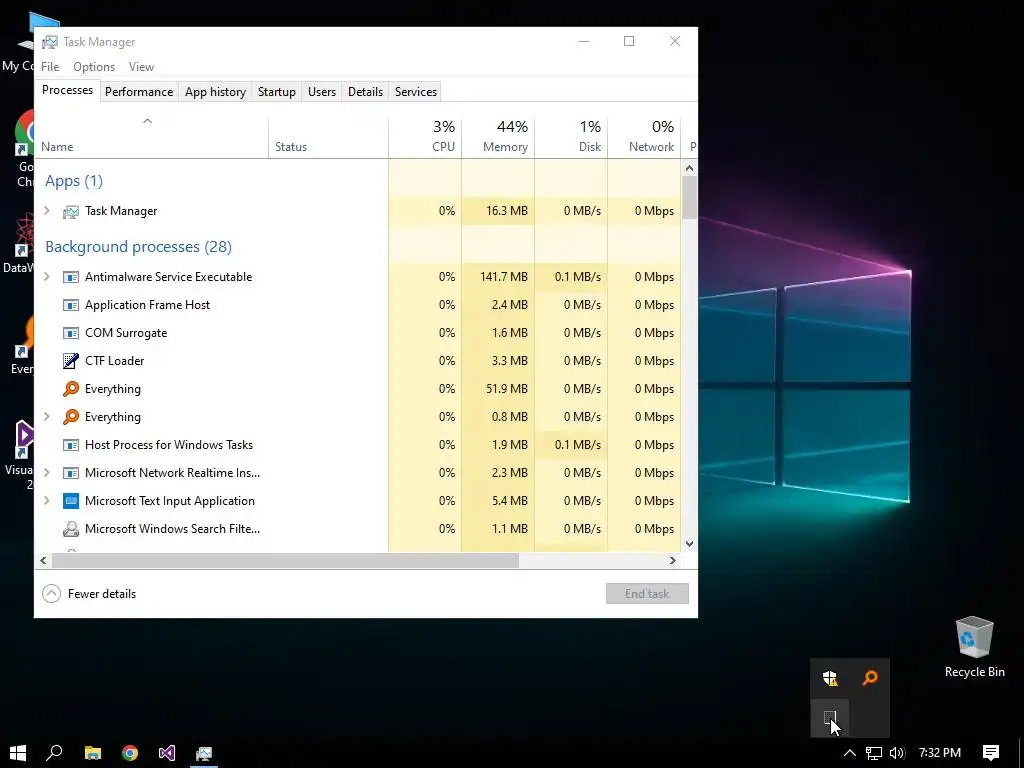Click the Task Manager title bar icon
The height and width of the screenshot is (768, 1024).
50,42
